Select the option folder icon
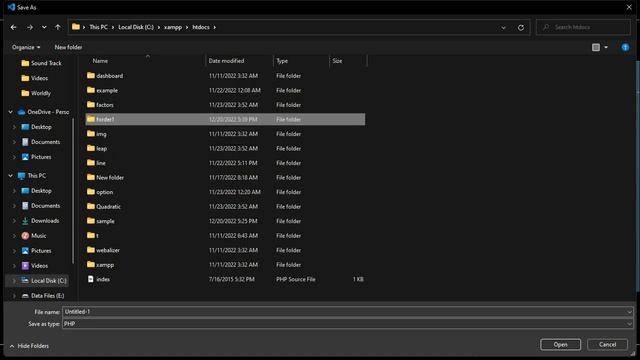The width and height of the screenshot is (640, 360). [91, 191]
